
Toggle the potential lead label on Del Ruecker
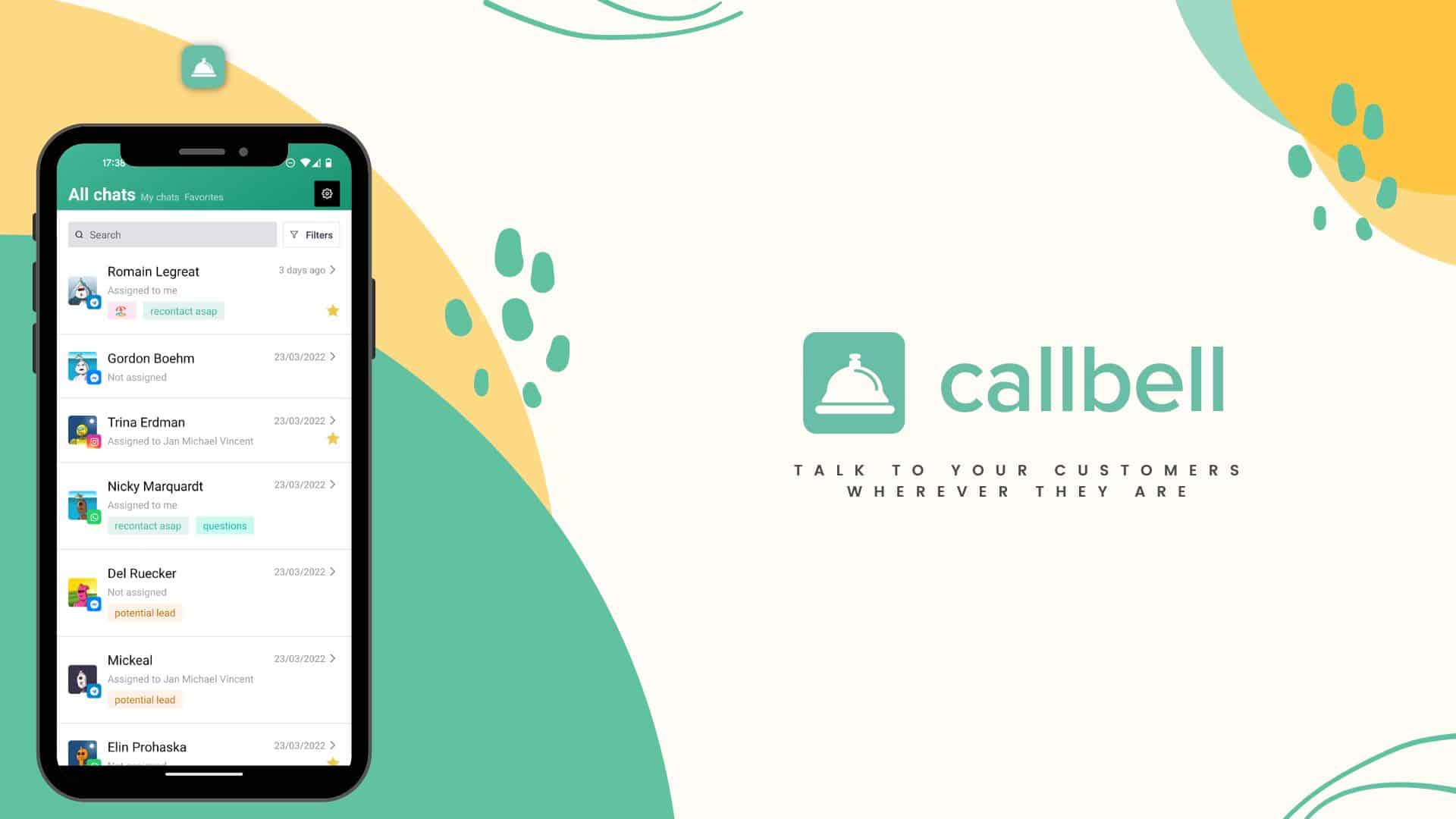(144, 612)
